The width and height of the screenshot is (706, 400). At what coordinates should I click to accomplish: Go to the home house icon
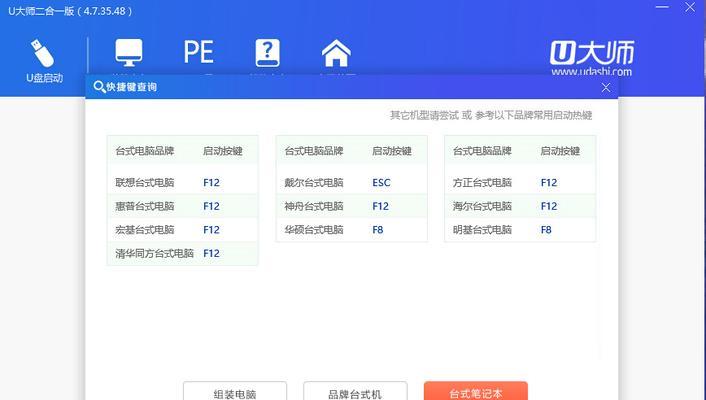336,53
